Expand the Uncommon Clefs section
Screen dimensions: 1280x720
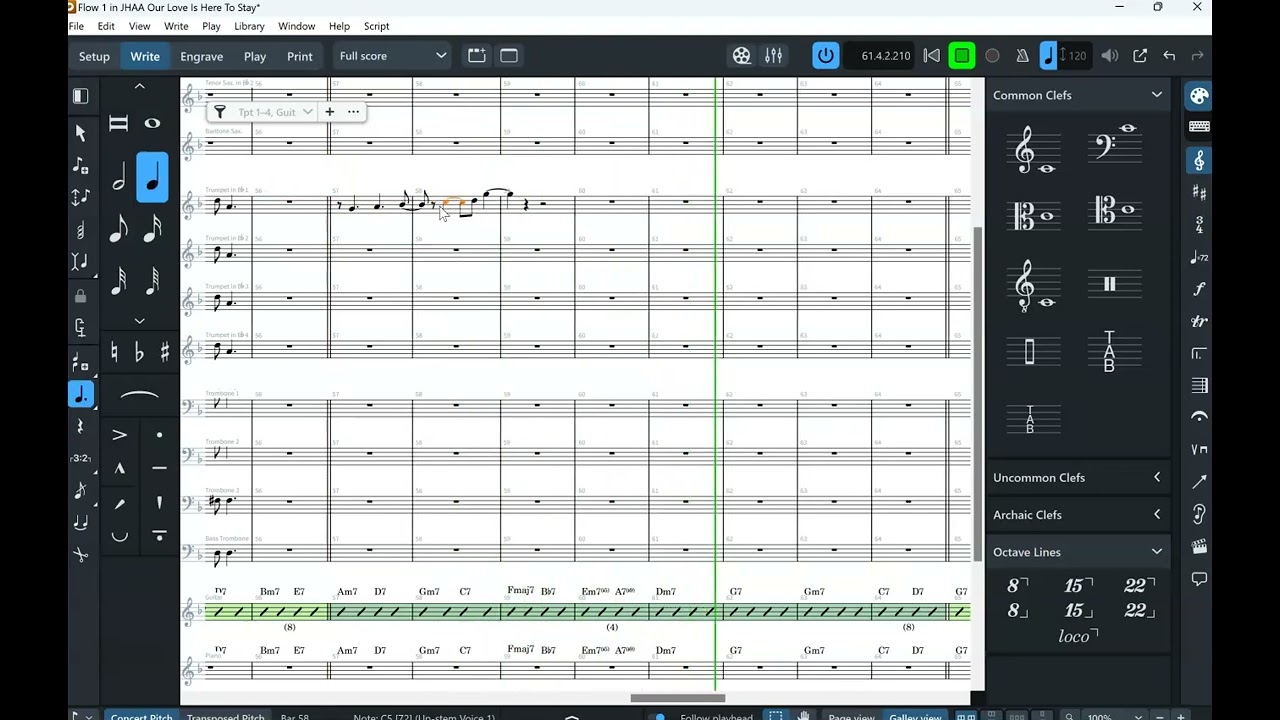[1156, 478]
